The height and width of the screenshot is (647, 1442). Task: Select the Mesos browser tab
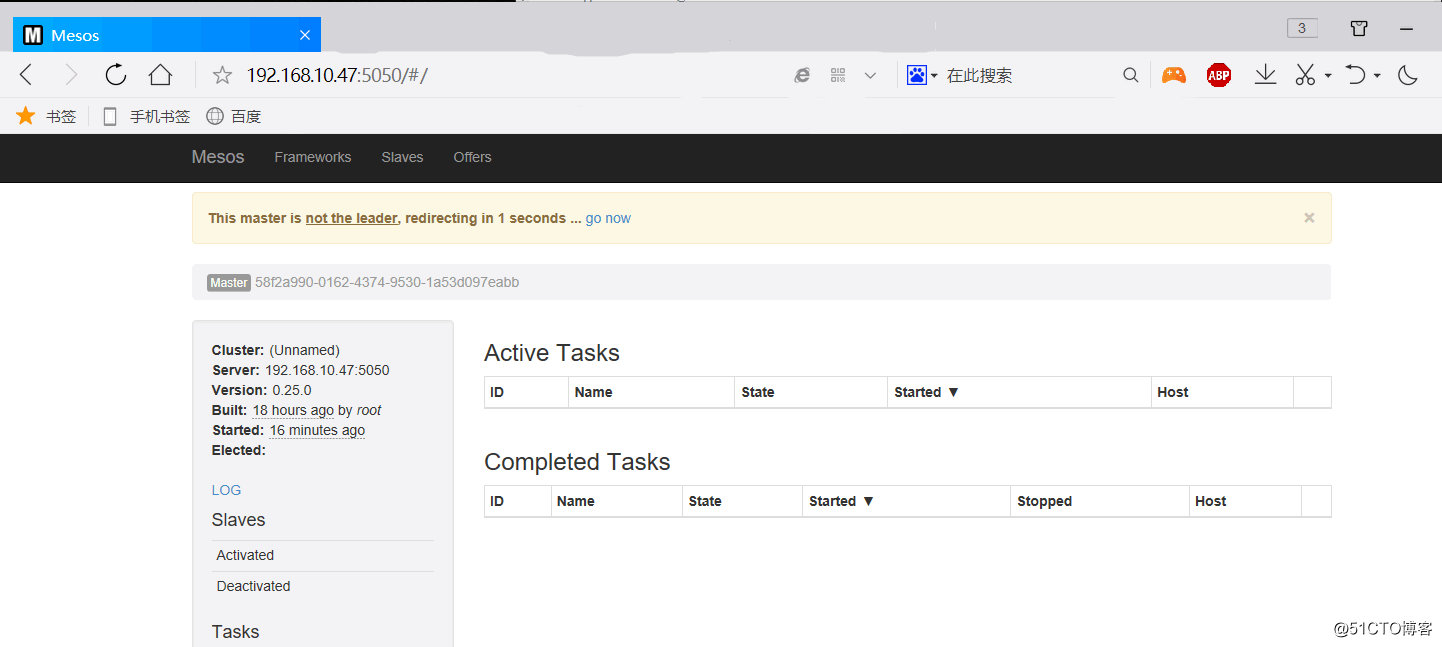click(x=166, y=35)
